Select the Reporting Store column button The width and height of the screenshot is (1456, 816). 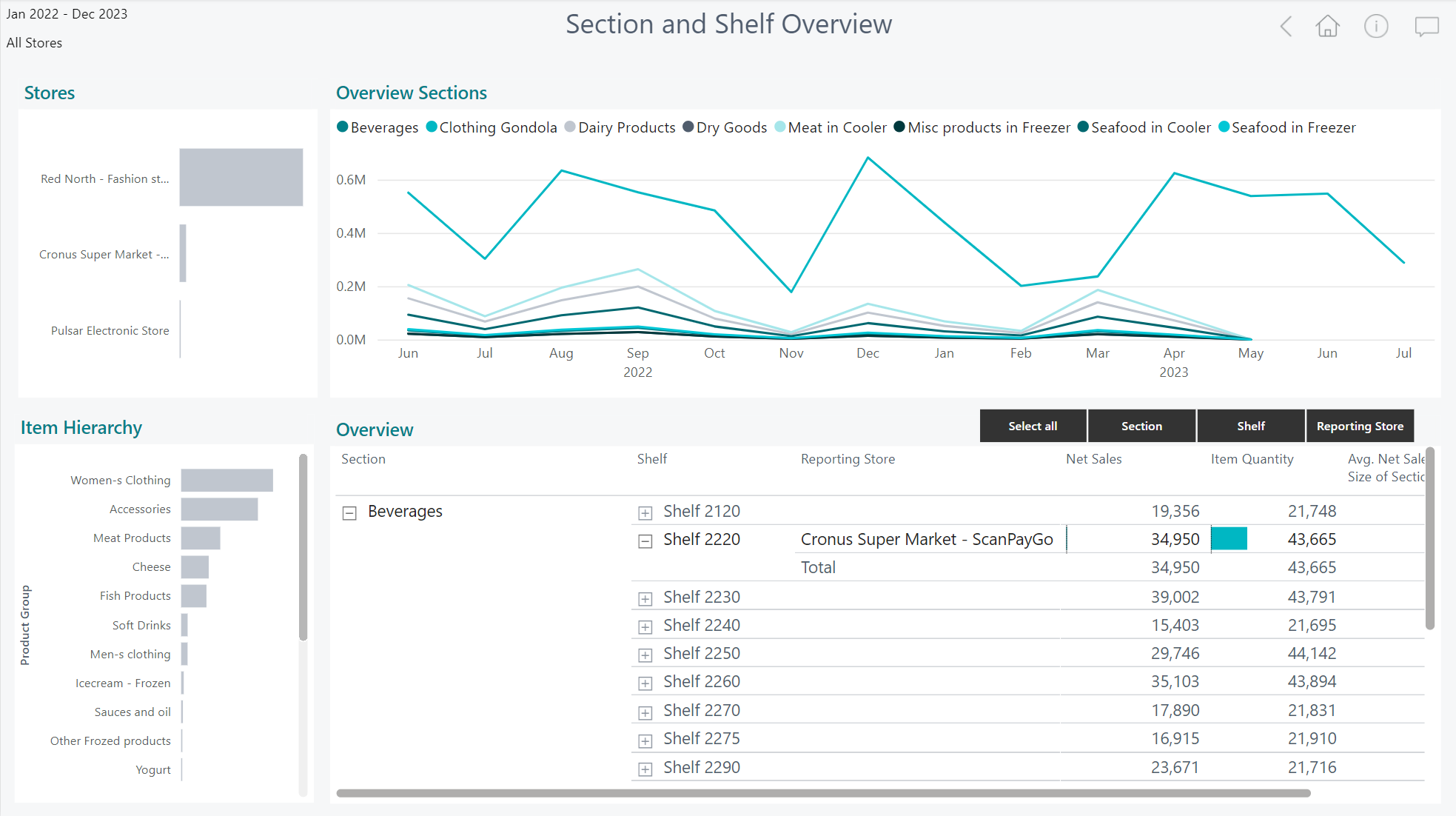click(1360, 427)
